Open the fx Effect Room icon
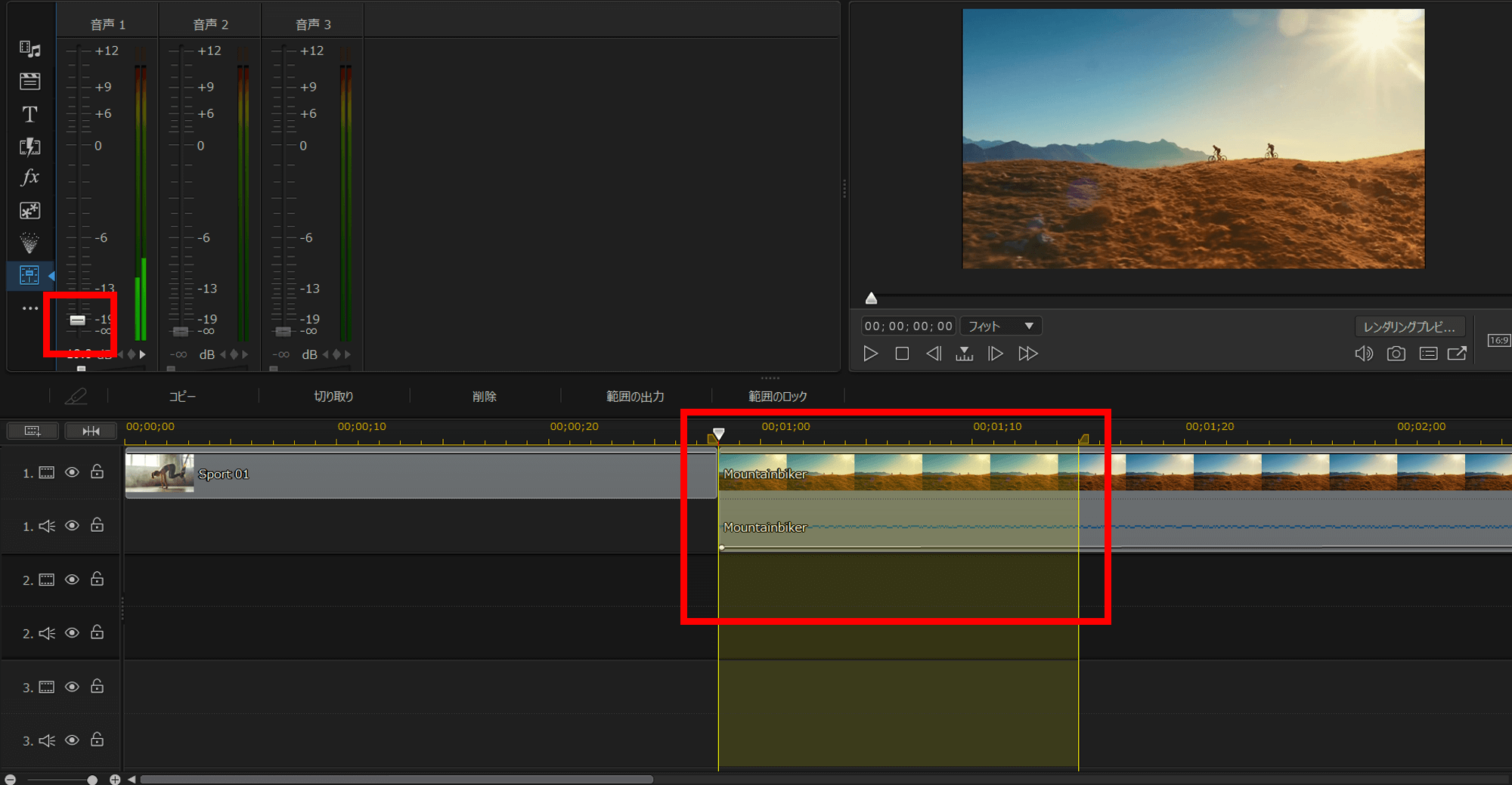 29,178
